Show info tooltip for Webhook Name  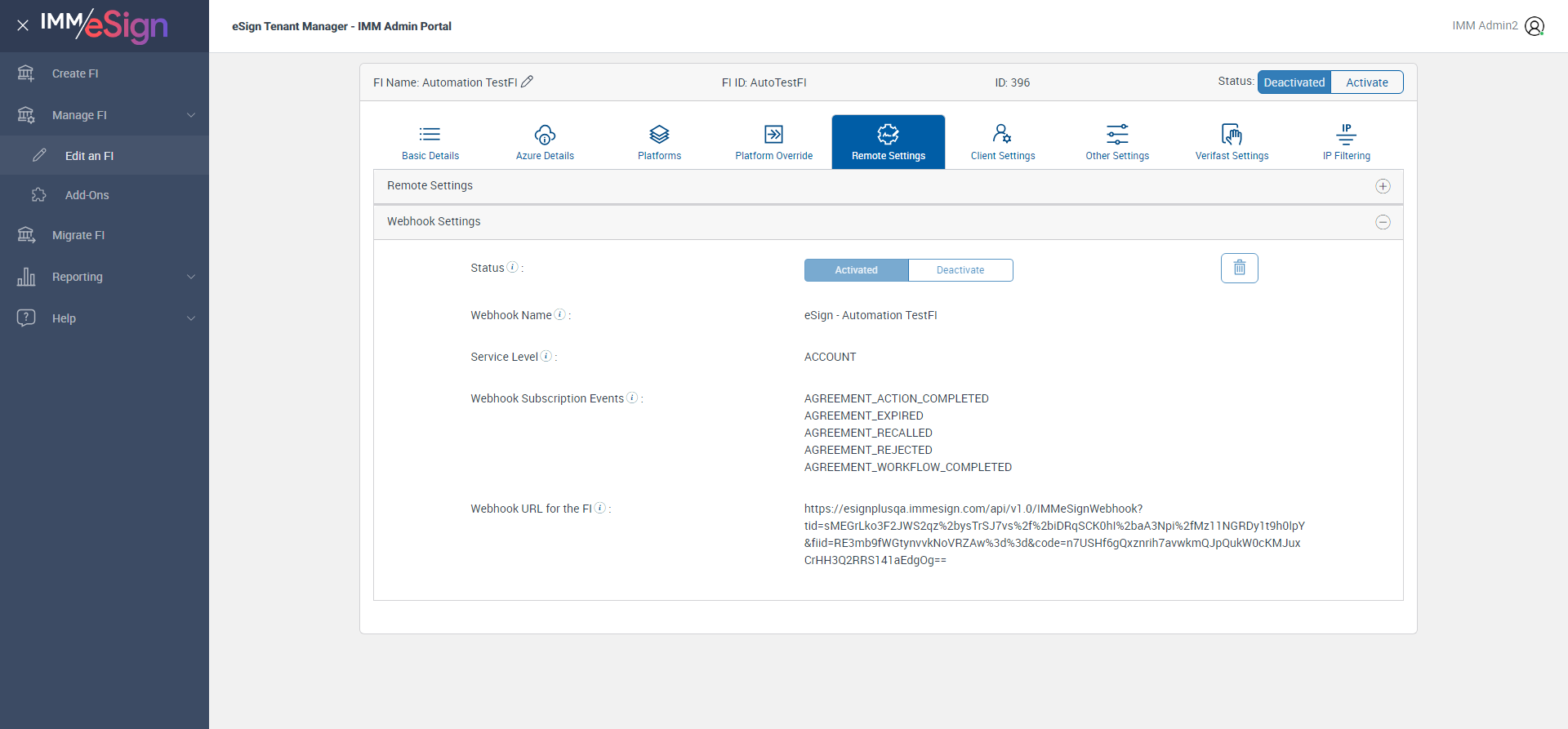pyautogui.click(x=560, y=314)
